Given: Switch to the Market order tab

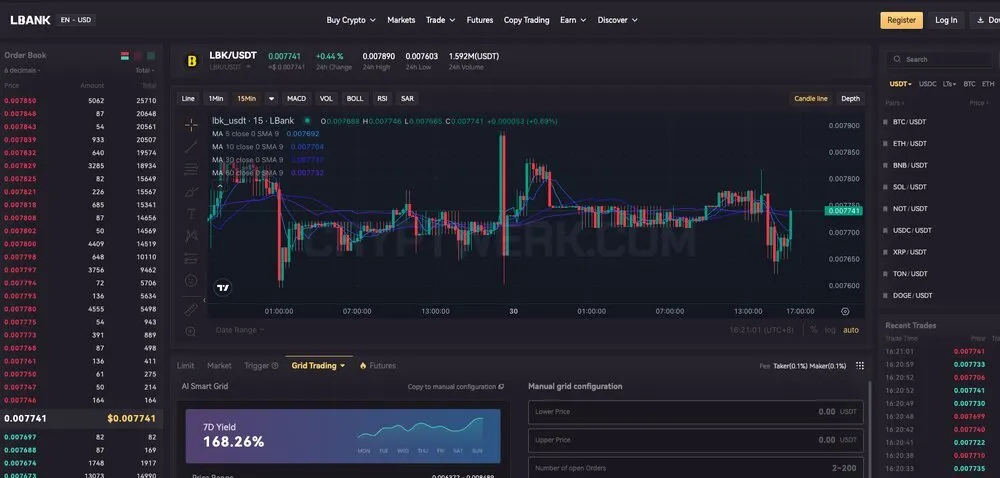Looking at the screenshot, I should coord(219,366).
